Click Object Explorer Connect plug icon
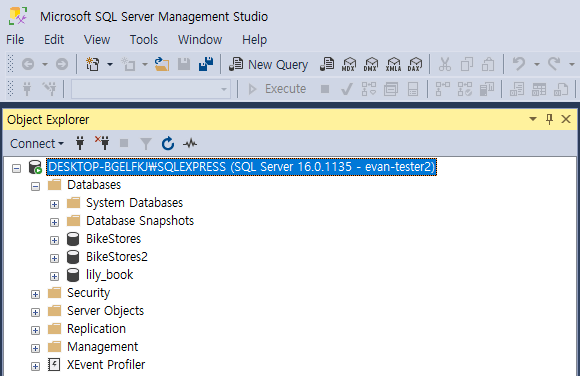Image resolution: width=580 pixels, height=376 pixels. pos(80,143)
